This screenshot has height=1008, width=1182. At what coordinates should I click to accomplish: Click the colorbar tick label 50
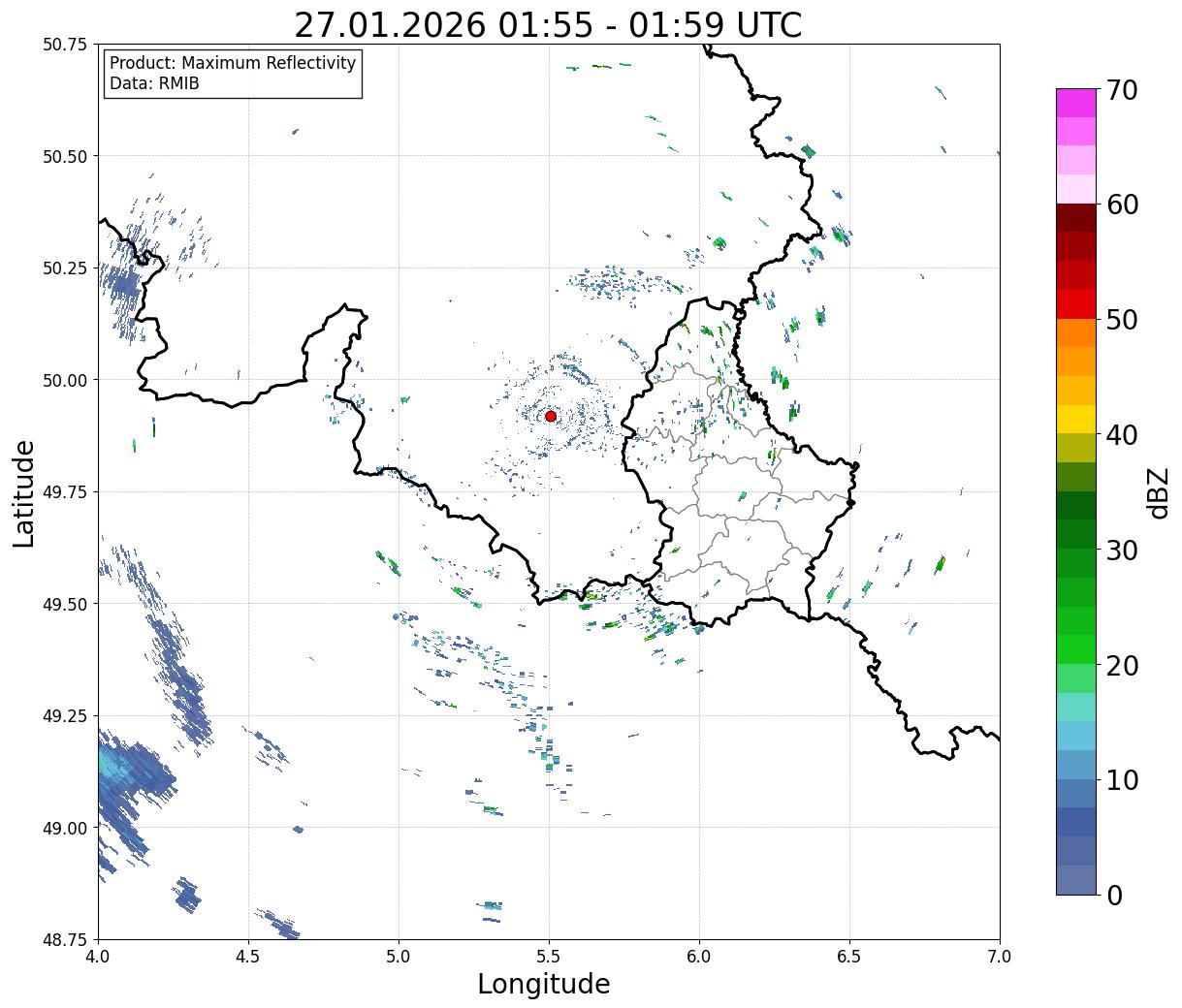pyautogui.click(x=1121, y=320)
